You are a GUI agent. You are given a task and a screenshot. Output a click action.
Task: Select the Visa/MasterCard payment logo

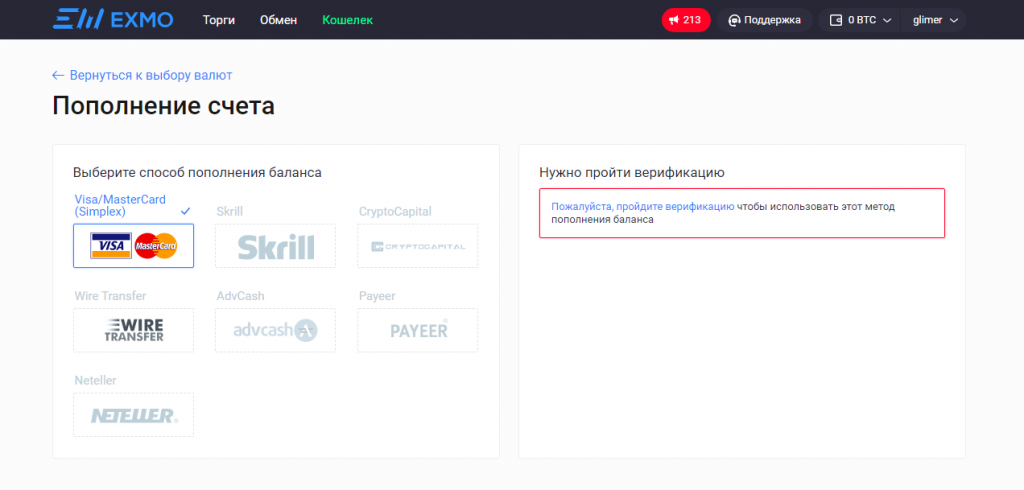coord(133,245)
